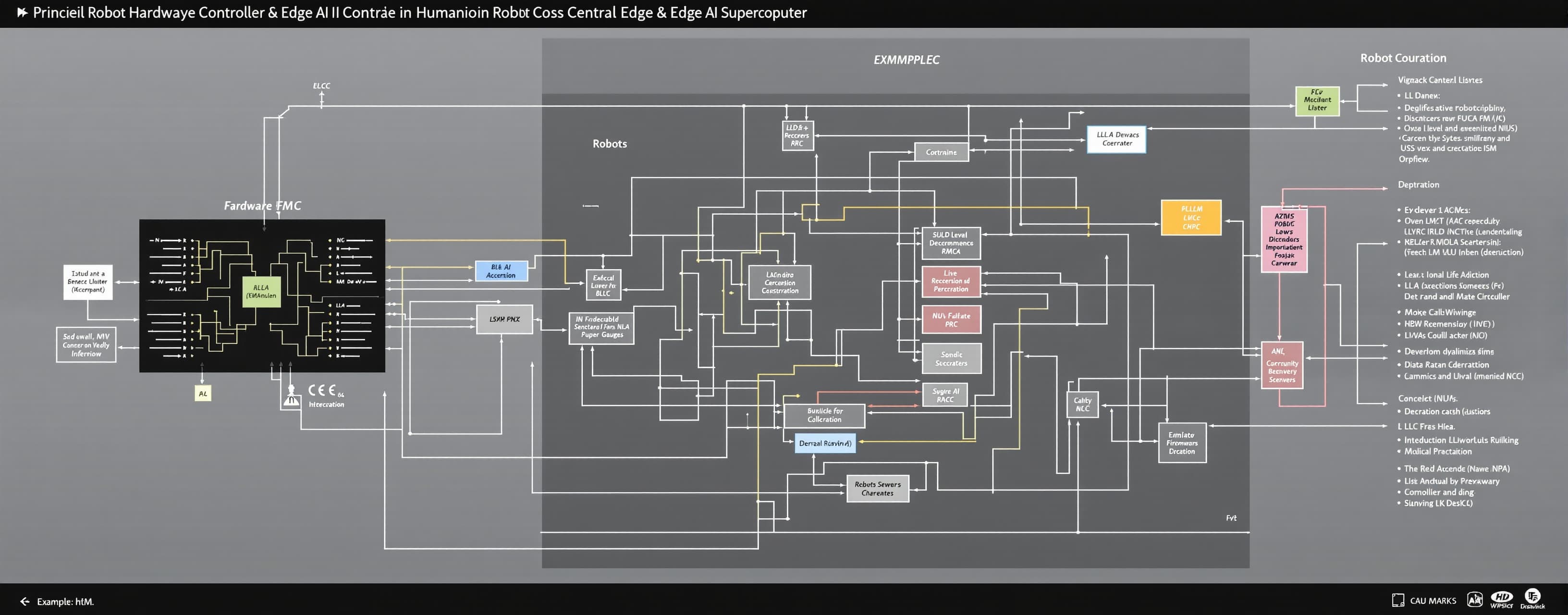Click the 'Fvt' label in dark panel
Image resolution: width=1568 pixels, height=615 pixels.
click(1231, 518)
